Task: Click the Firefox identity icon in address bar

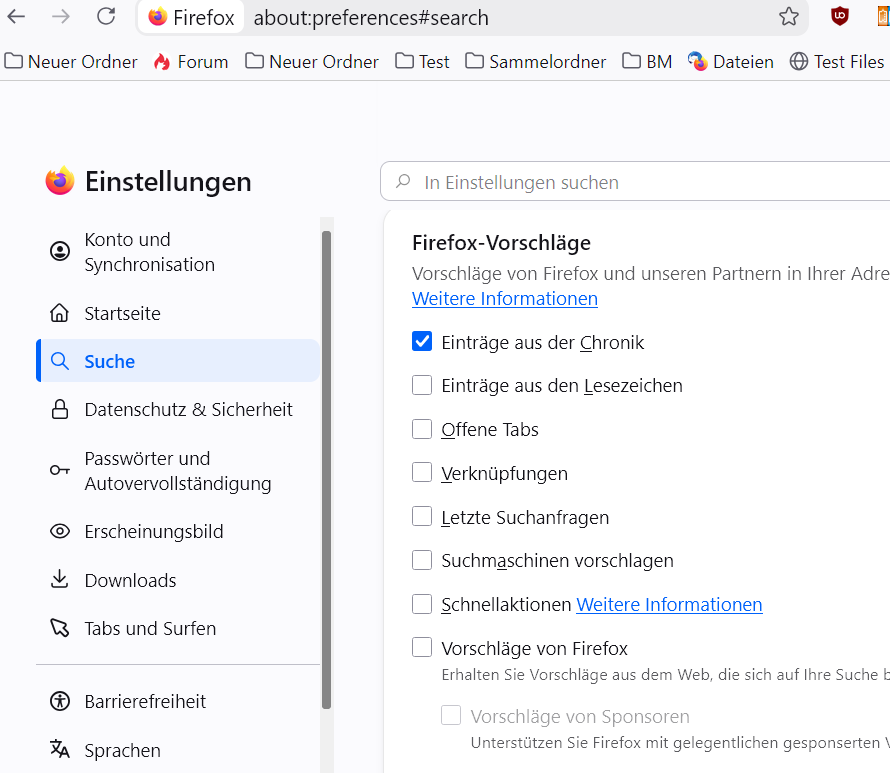Action: click(x=191, y=17)
